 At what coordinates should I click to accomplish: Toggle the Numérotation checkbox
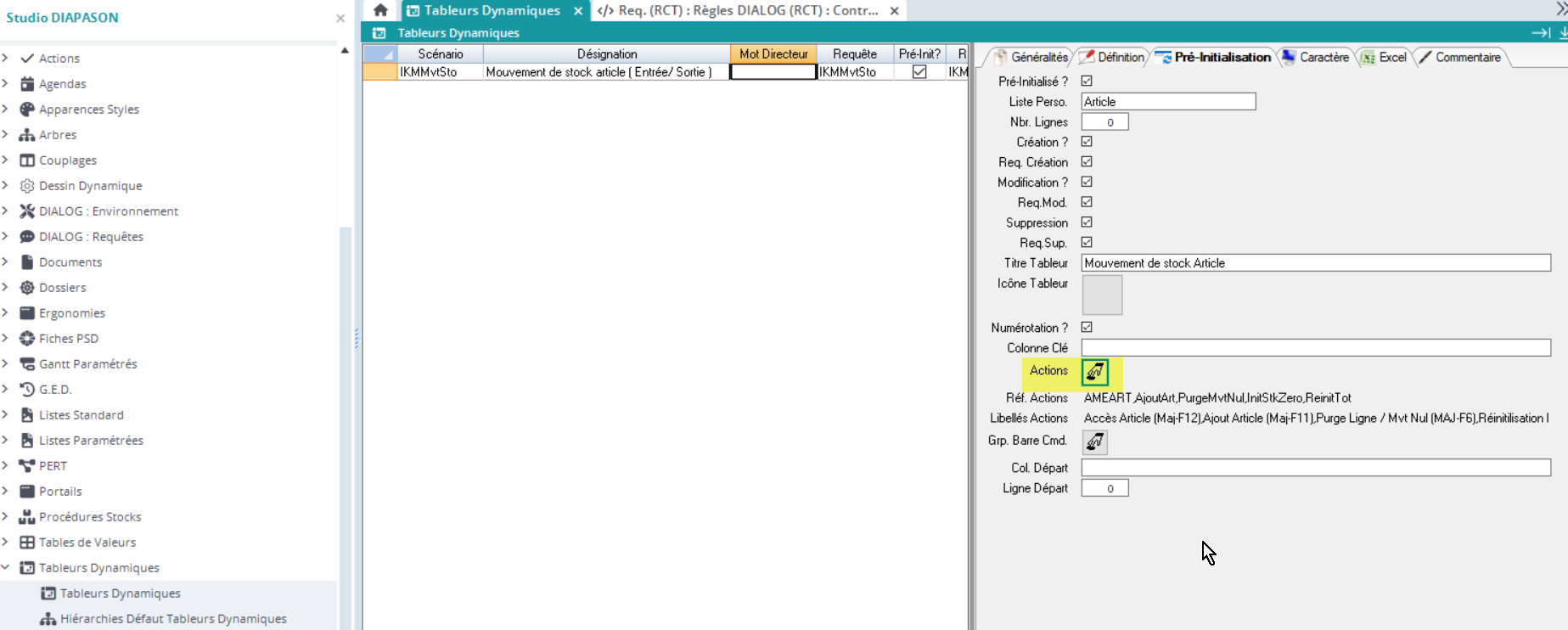1087,328
